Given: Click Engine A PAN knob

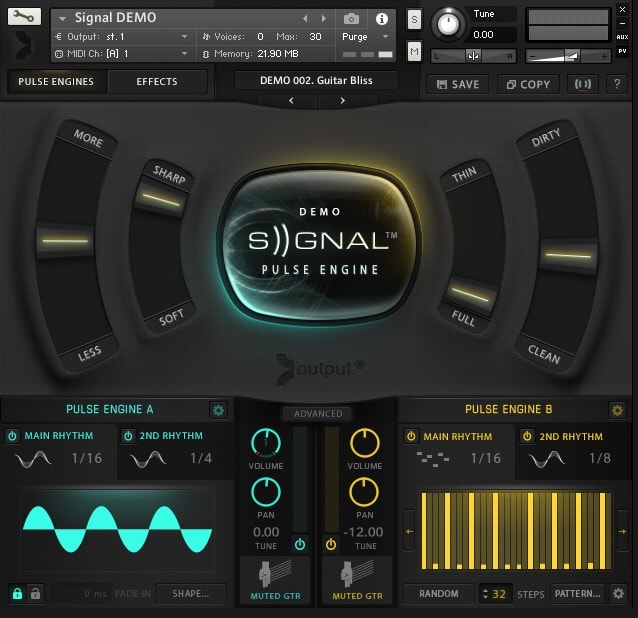Looking at the screenshot, I should (266, 492).
